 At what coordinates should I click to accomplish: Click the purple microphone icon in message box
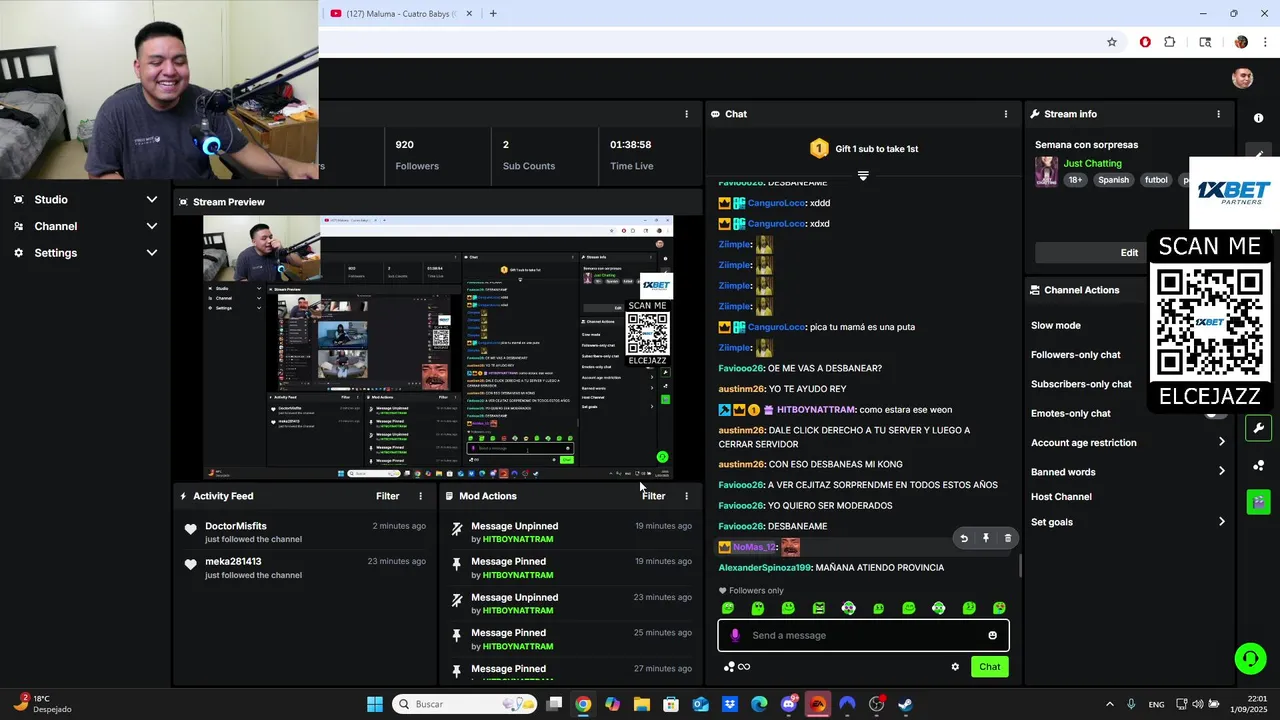(735, 635)
